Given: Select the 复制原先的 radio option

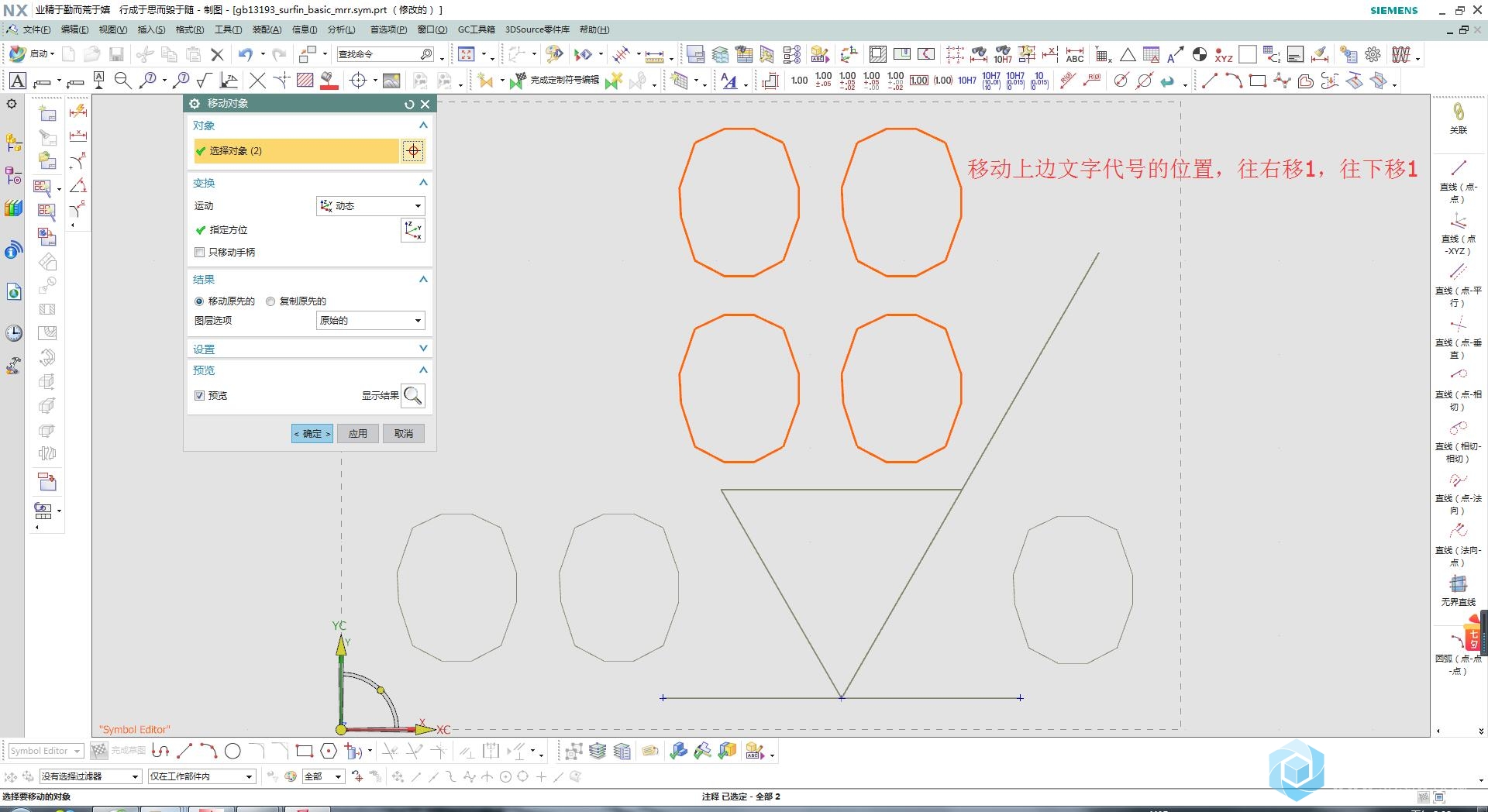Looking at the screenshot, I should [x=270, y=301].
